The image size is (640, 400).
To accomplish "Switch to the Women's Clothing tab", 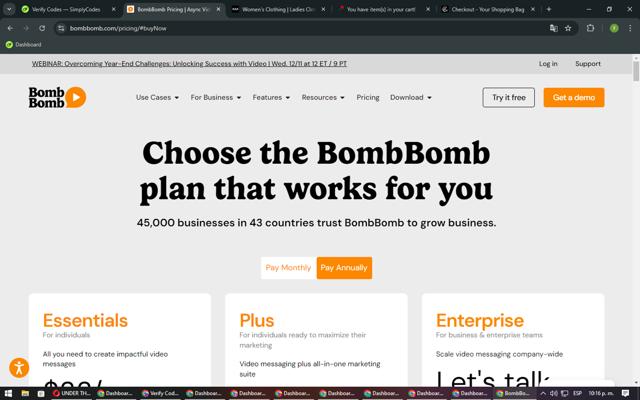I will [x=278, y=9].
